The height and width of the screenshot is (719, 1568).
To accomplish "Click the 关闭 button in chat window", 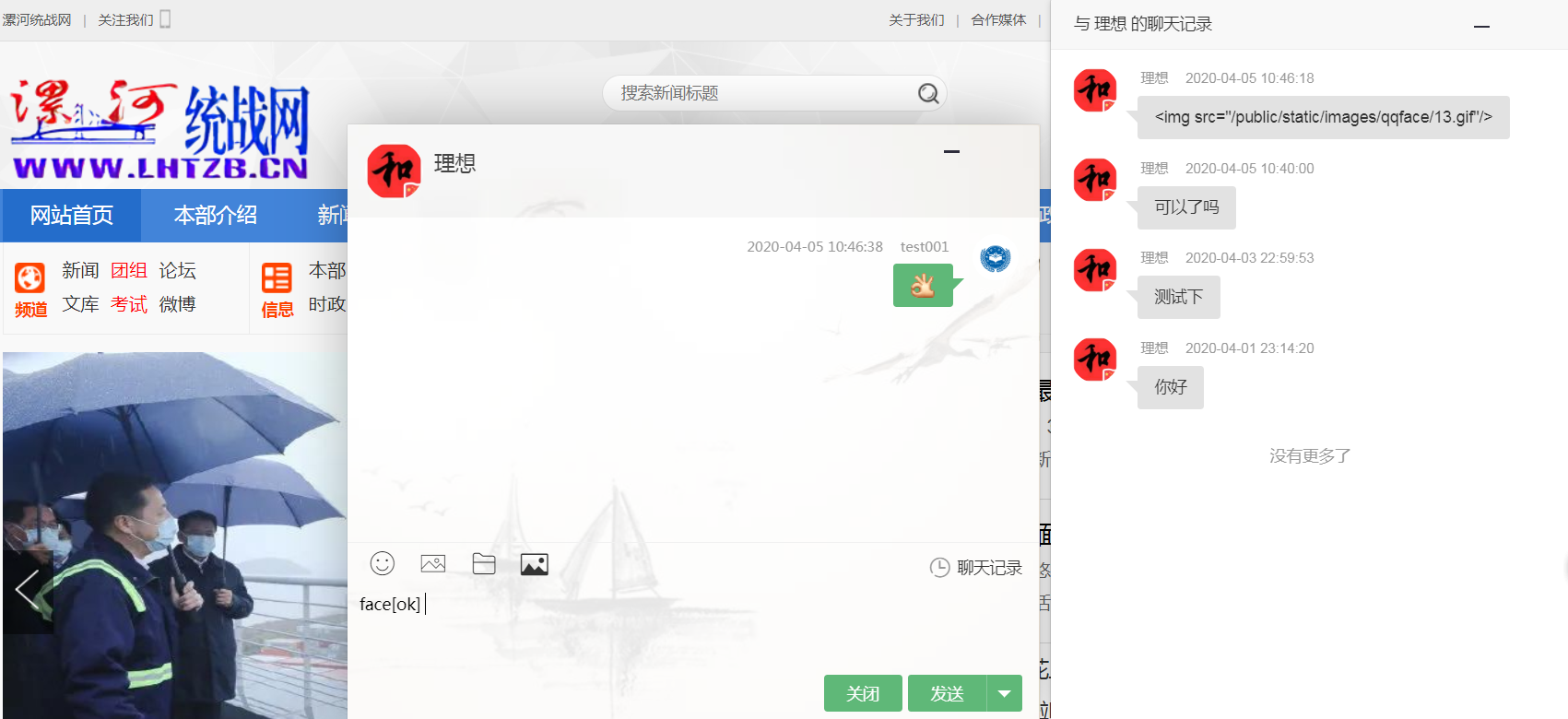I will (863, 693).
